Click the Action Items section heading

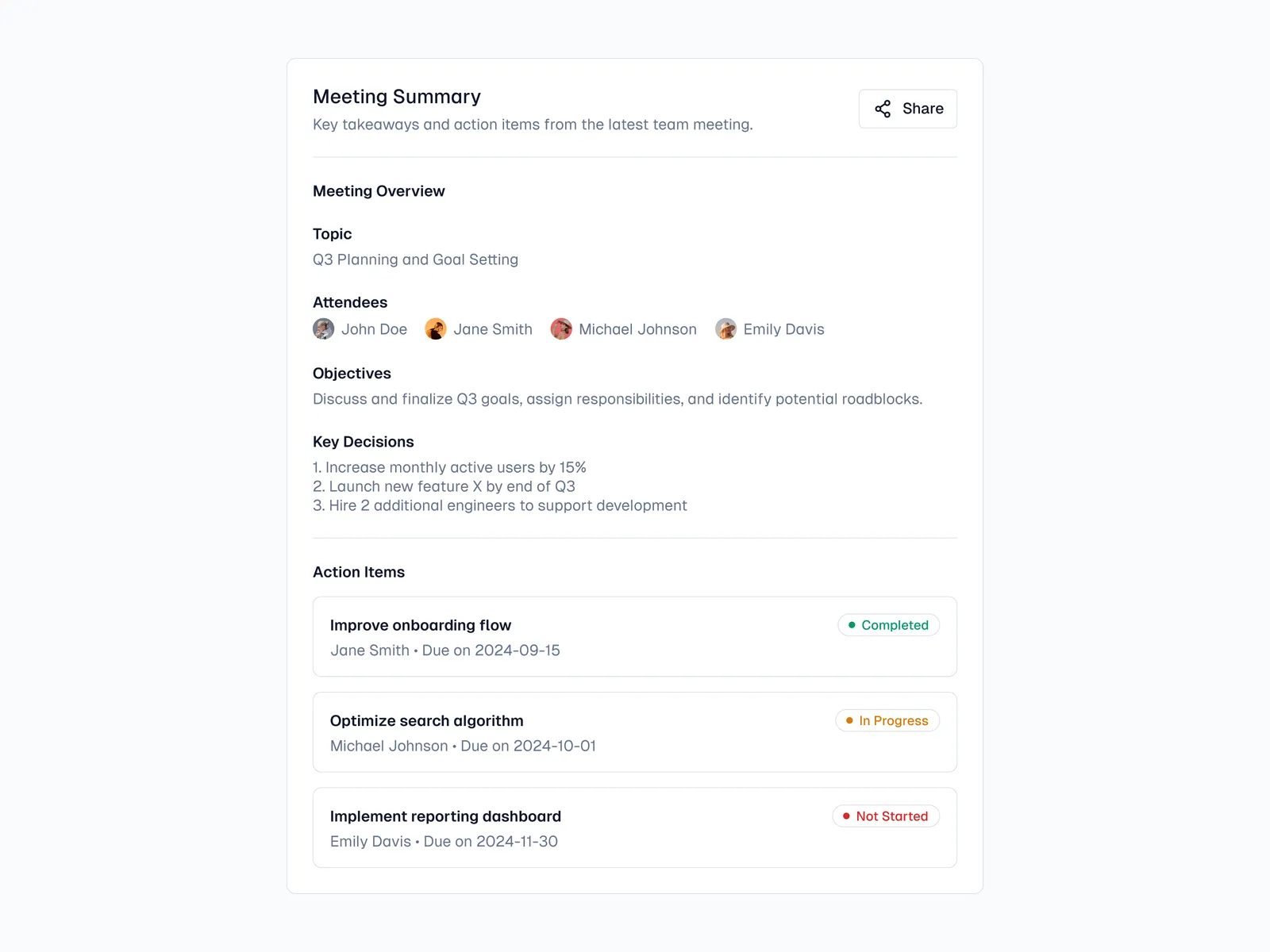pos(359,572)
